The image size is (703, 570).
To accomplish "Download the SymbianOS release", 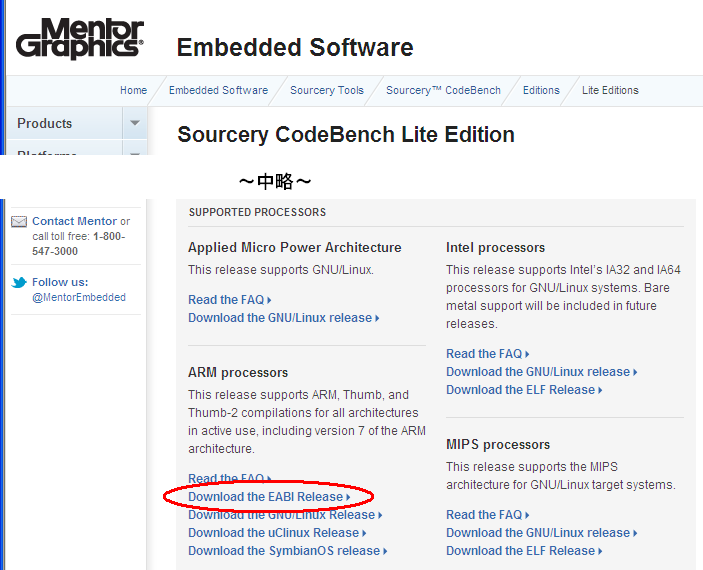I will [x=287, y=550].
